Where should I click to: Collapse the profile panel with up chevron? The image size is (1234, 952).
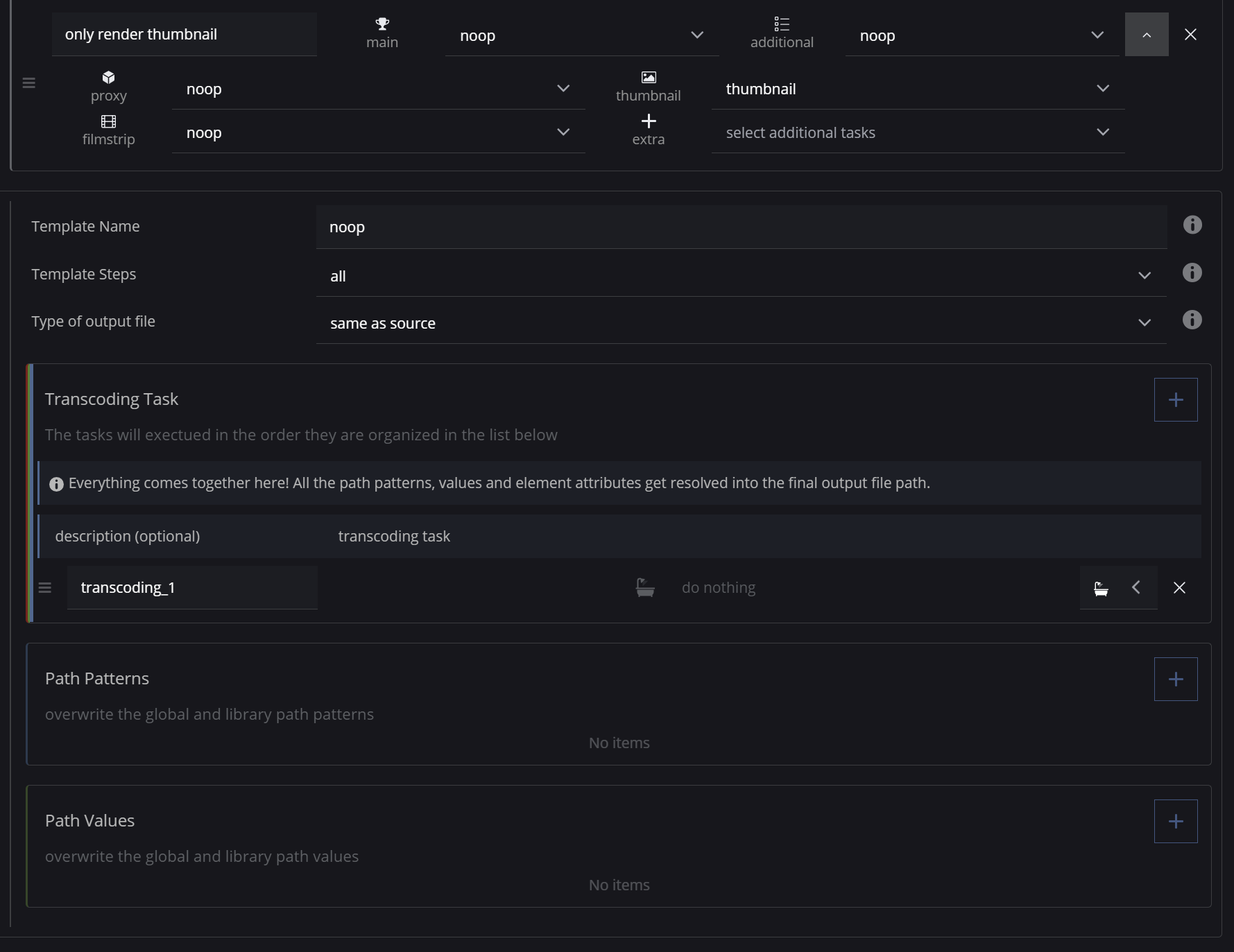coord(1146,35)
